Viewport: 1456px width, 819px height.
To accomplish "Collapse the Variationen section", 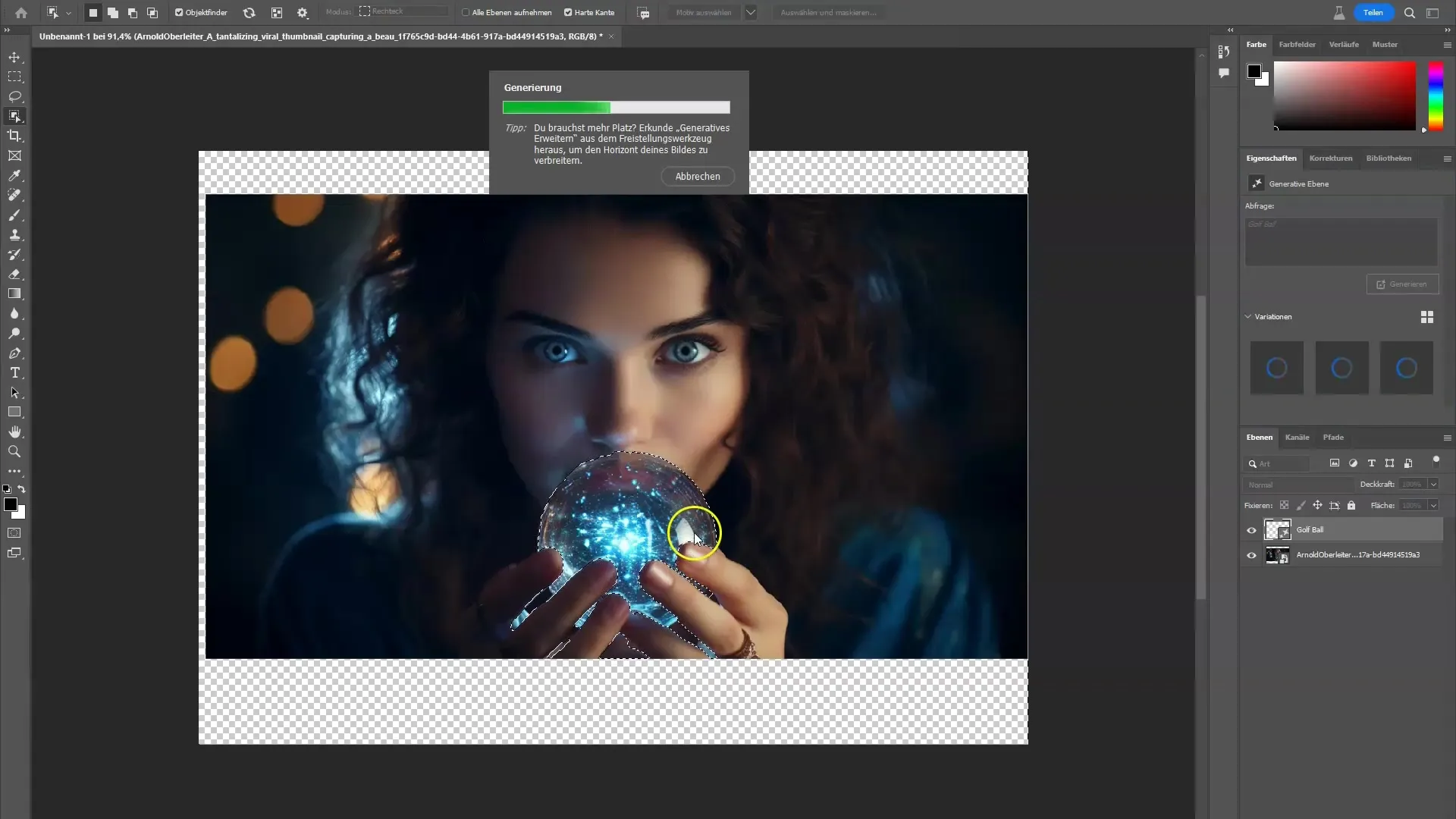I will point(1248,316).
